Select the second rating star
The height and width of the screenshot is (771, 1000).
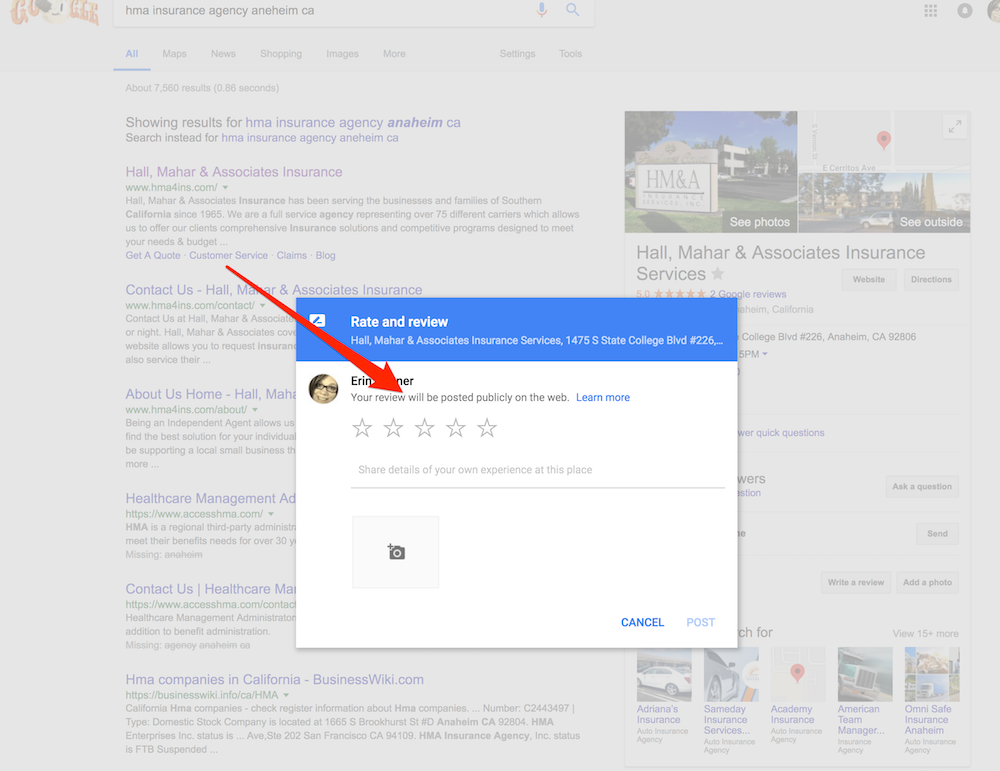pos(393,428)
